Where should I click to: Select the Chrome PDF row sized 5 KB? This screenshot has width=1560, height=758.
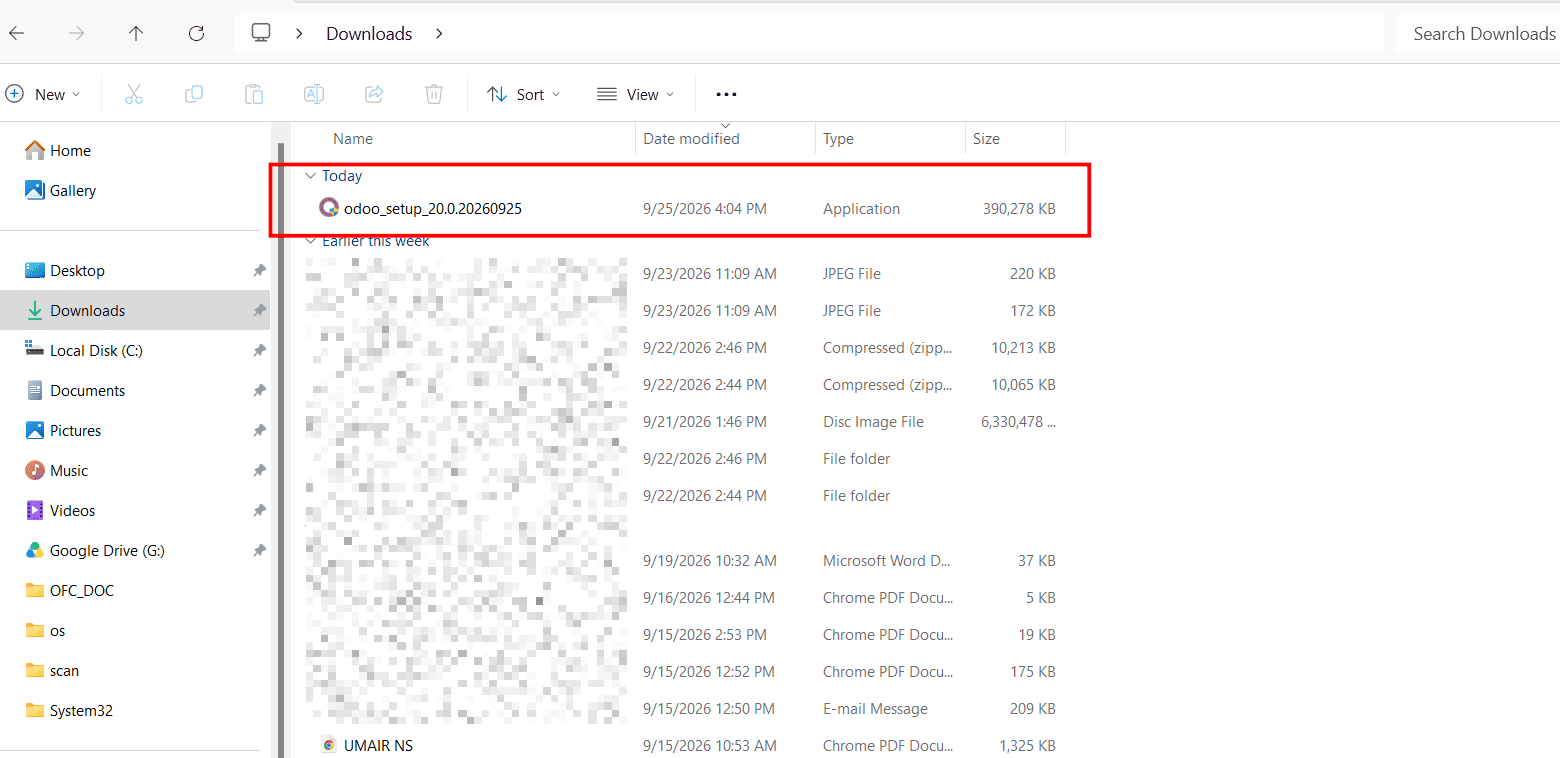(683, 598)
